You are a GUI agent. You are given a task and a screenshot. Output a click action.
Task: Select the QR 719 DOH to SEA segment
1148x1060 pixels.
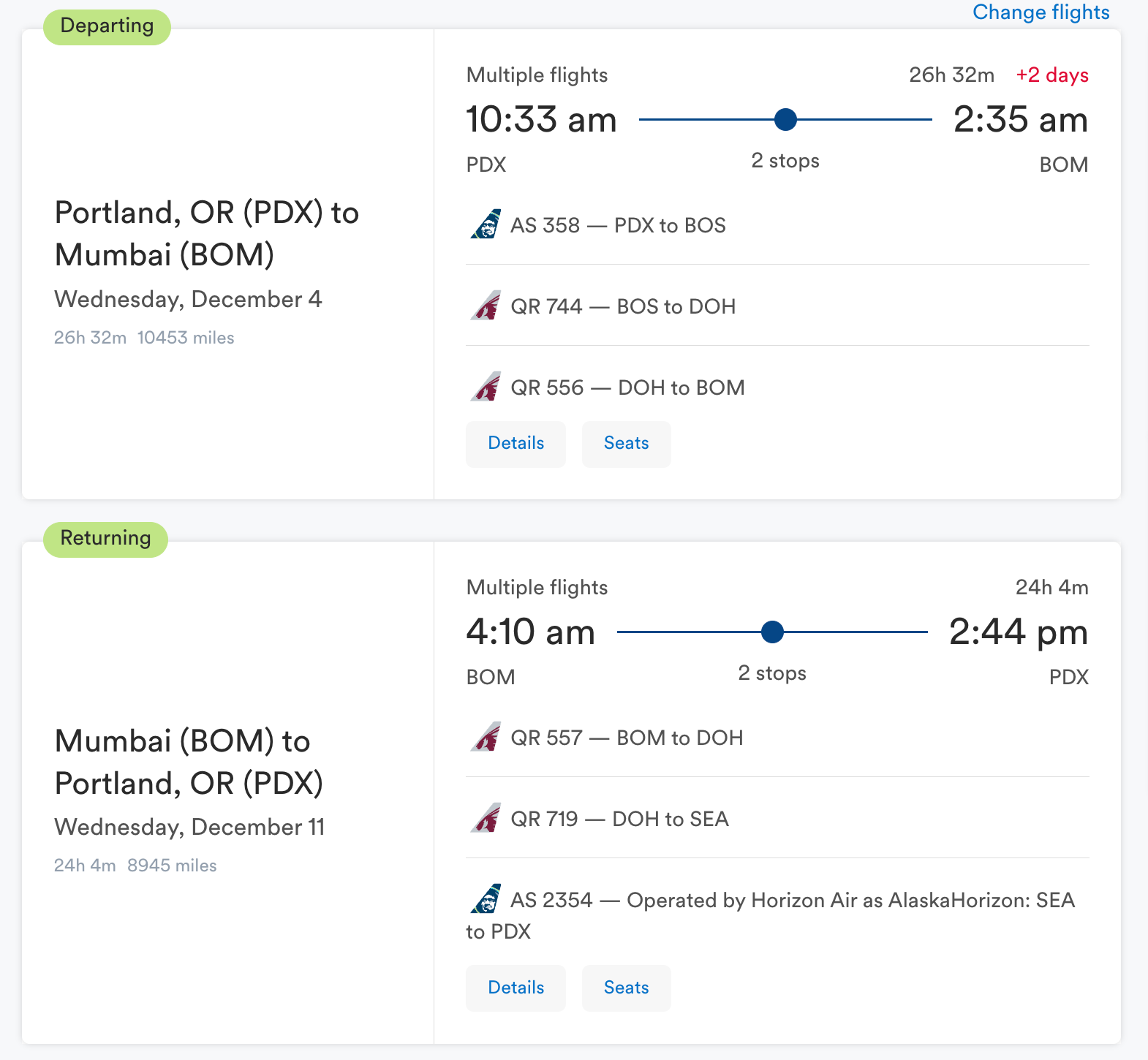pyautogui.click(x=619, y=819)
